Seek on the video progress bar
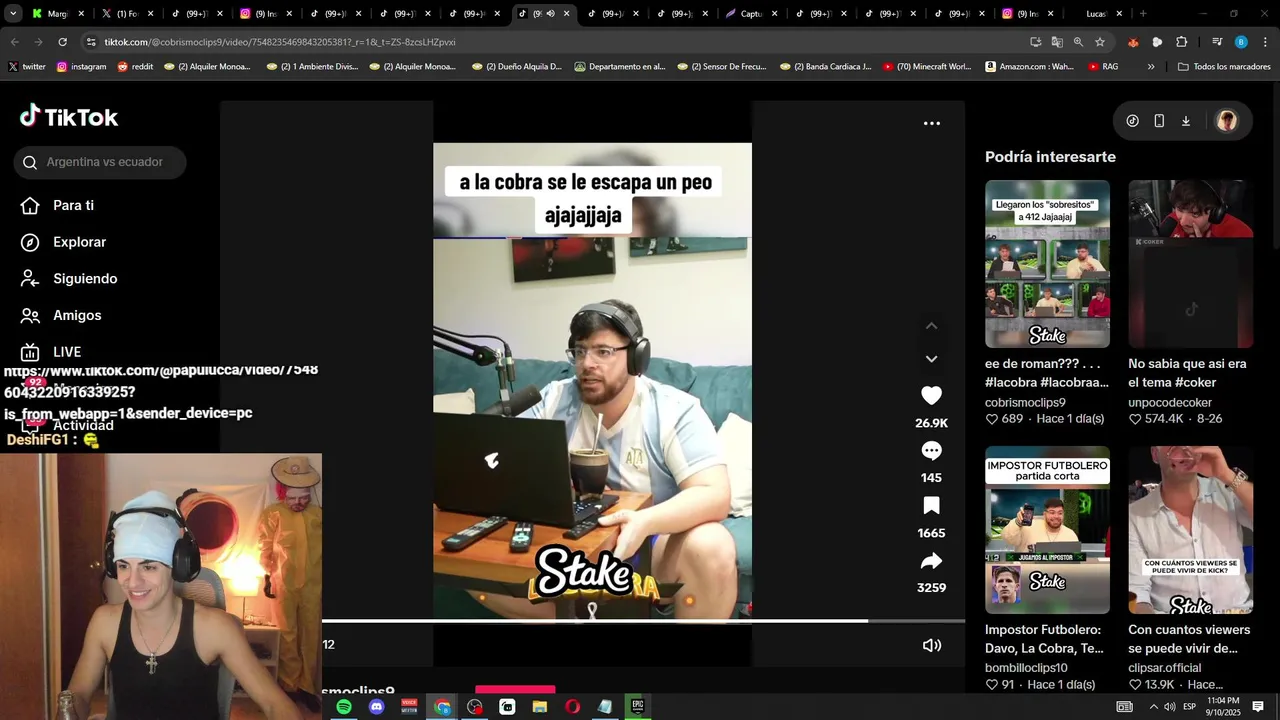 [x=643, y=621]
